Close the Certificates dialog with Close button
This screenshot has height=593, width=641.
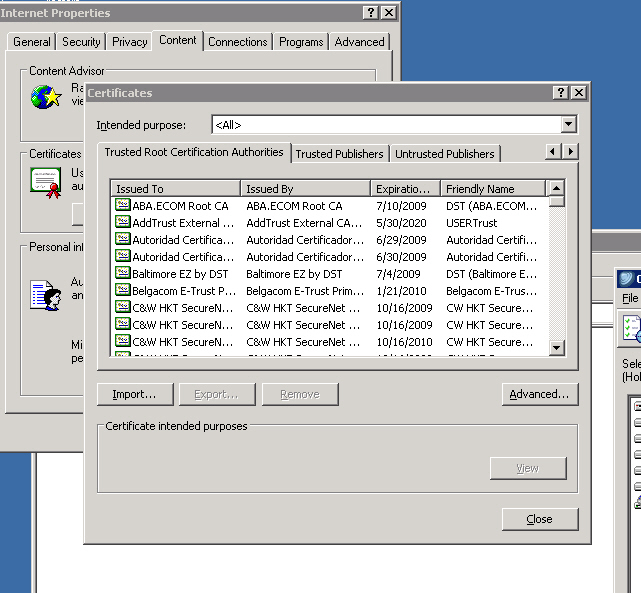pos(540,519)
